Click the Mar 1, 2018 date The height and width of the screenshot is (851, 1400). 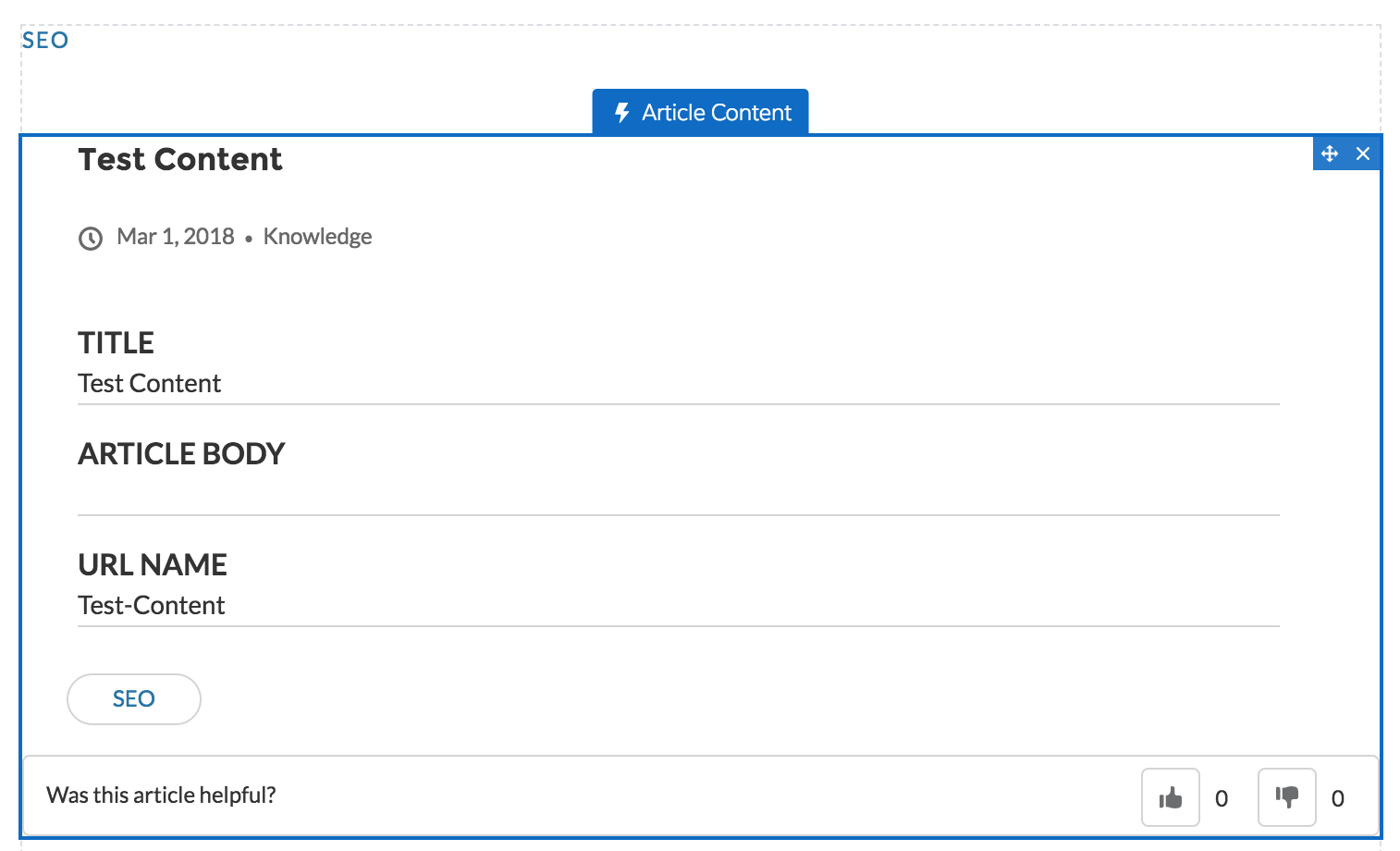click(x=176, y=237)
